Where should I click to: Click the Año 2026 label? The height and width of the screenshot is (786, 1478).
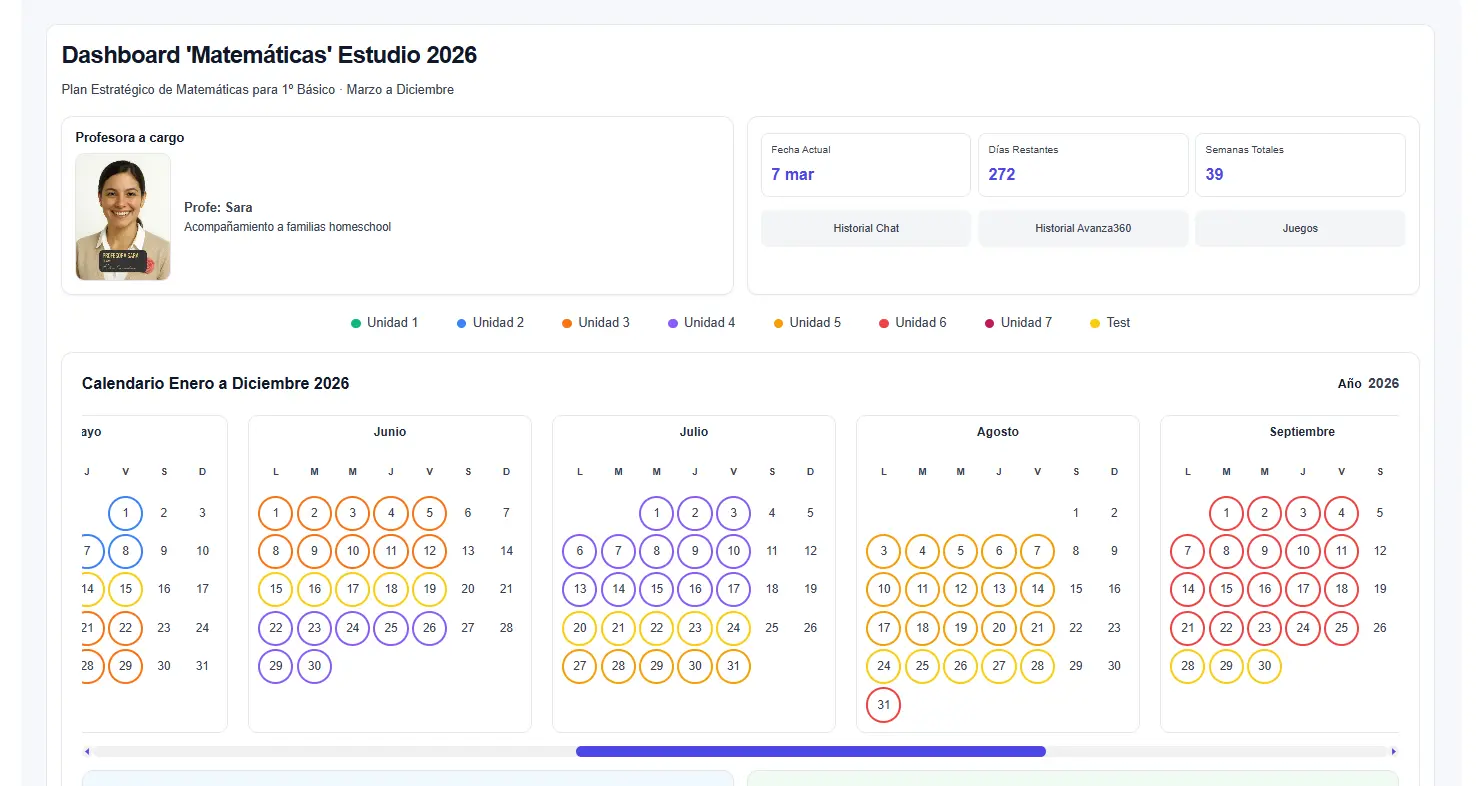pyautogui.click(x=1367, y=384)
